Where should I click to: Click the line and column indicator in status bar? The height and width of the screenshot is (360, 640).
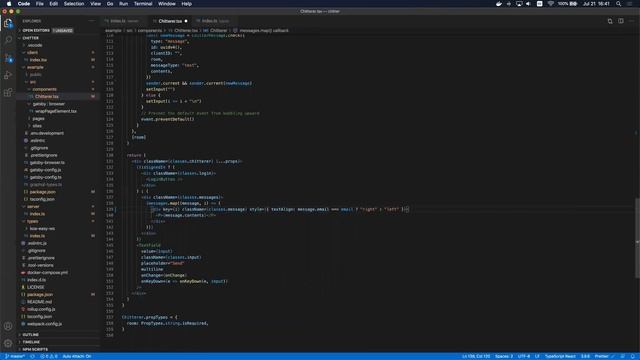point(476,356)
